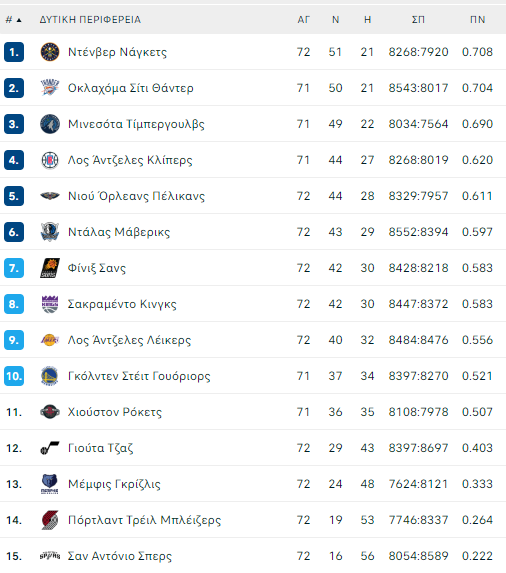
Task: Click the Golden State Warriors logo
Action: (50, 376)
